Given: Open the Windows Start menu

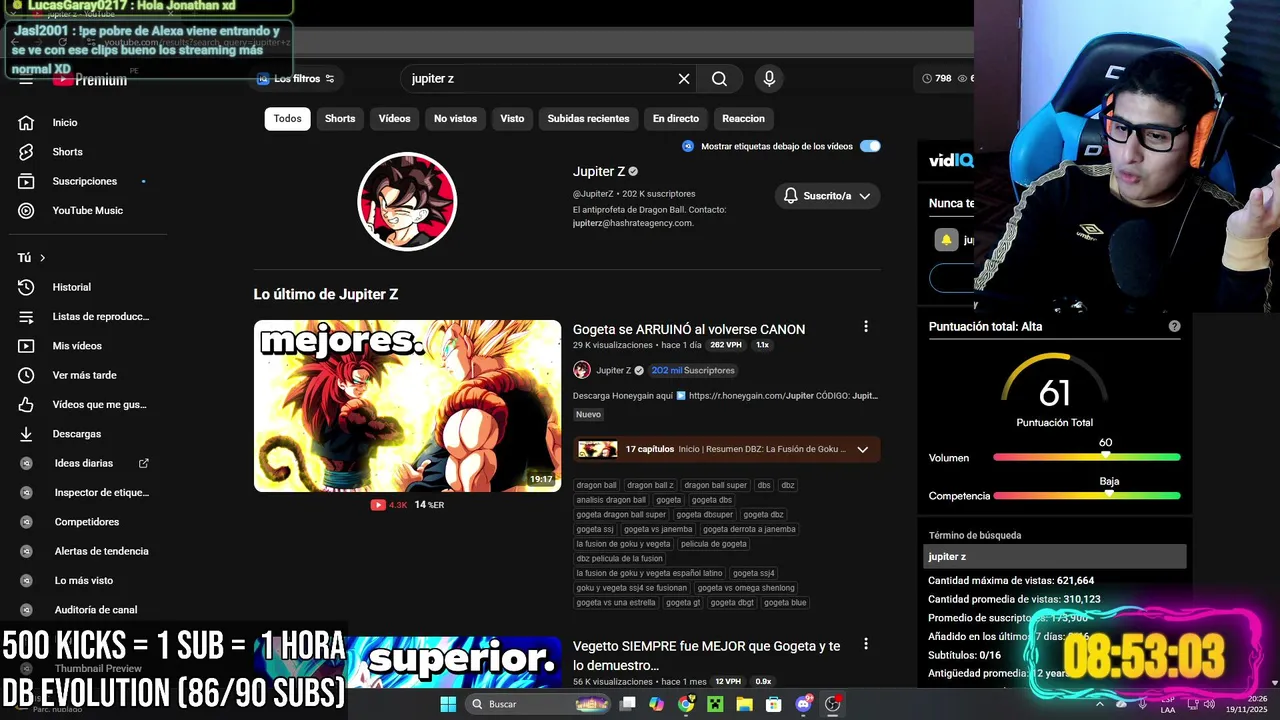Looking at the screenshot, I should [448, 704].
